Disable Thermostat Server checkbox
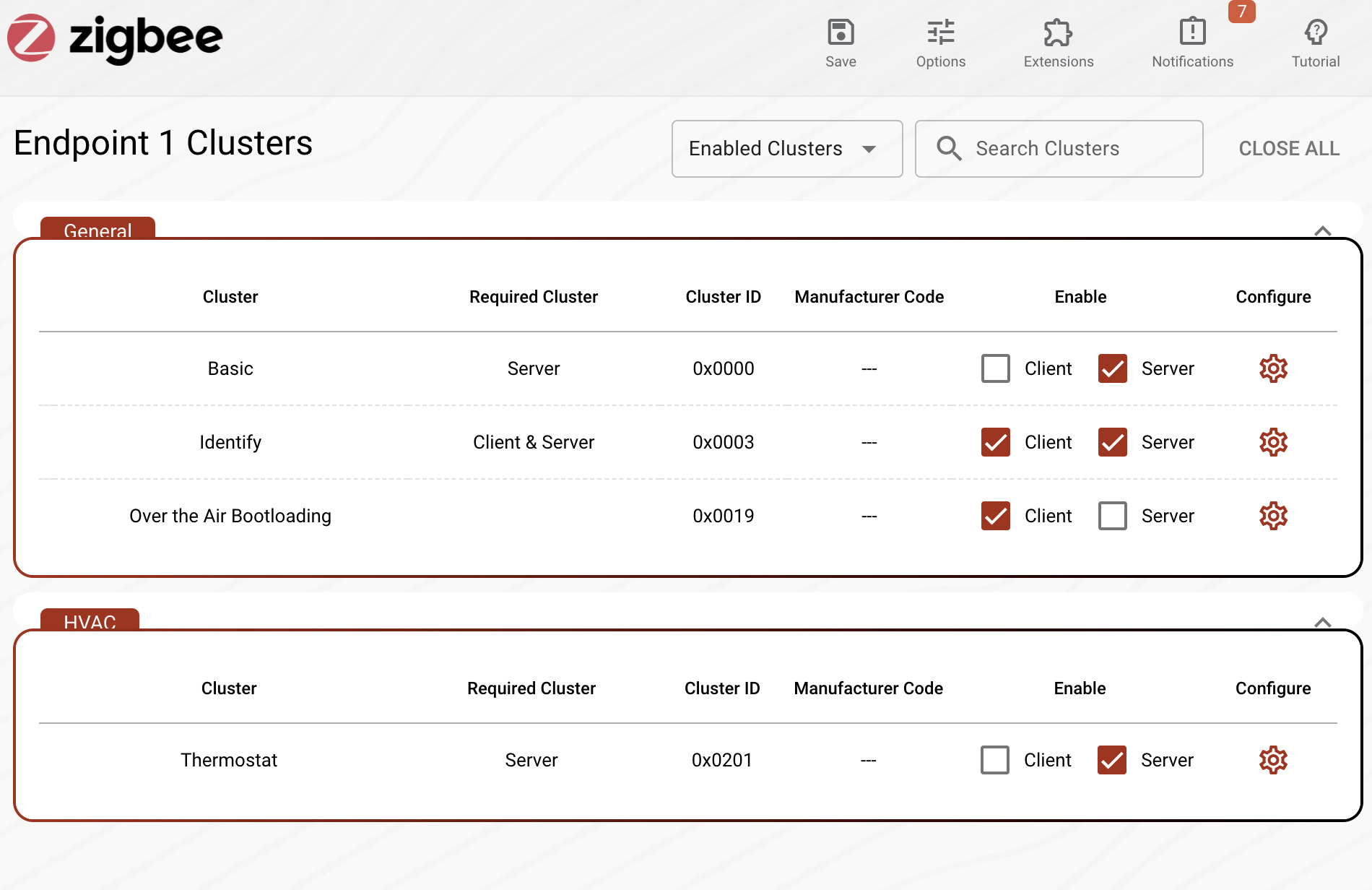The width and height of the screenshot is (1372, 890). click(1111, 760)
